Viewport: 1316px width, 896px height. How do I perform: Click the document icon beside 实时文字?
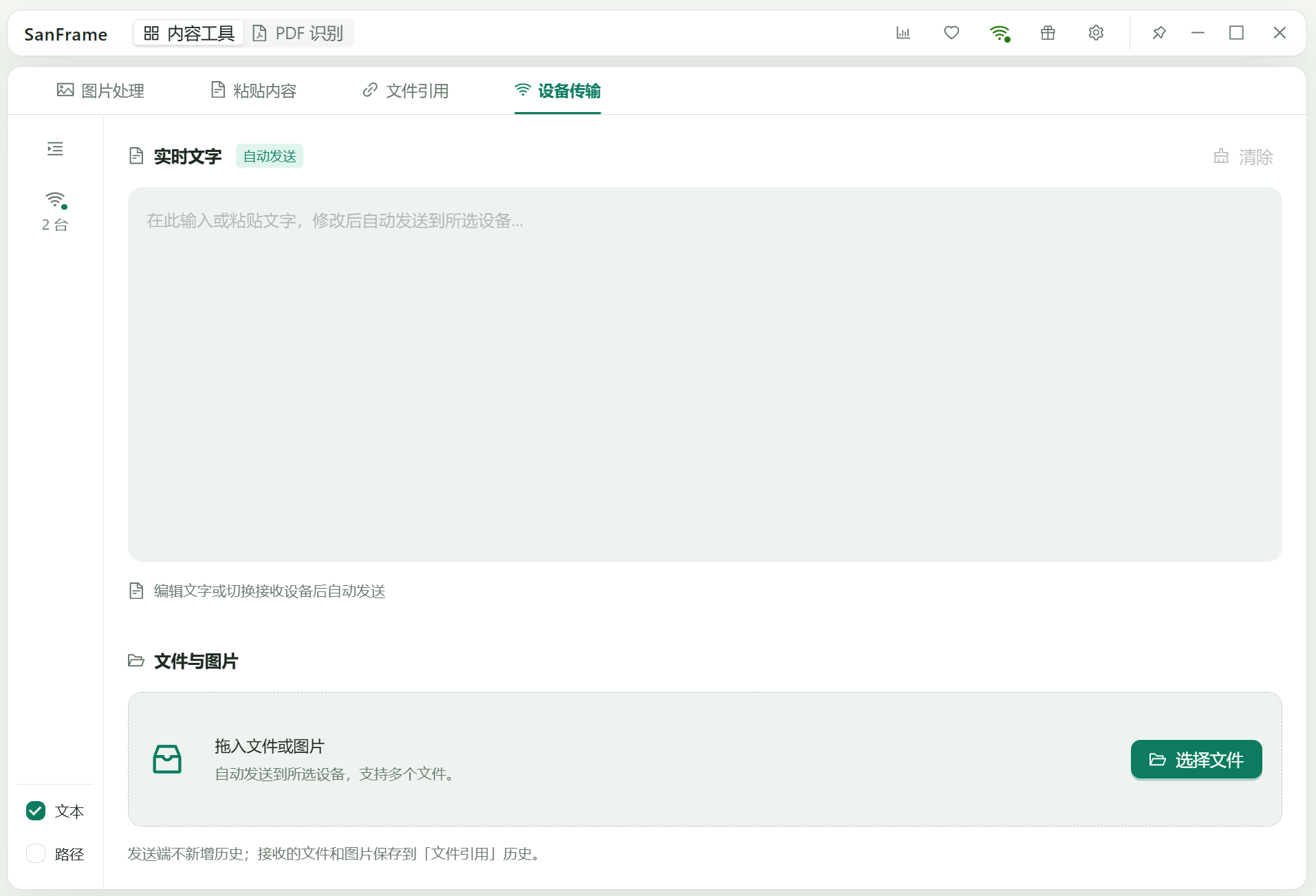pos(136,156)
